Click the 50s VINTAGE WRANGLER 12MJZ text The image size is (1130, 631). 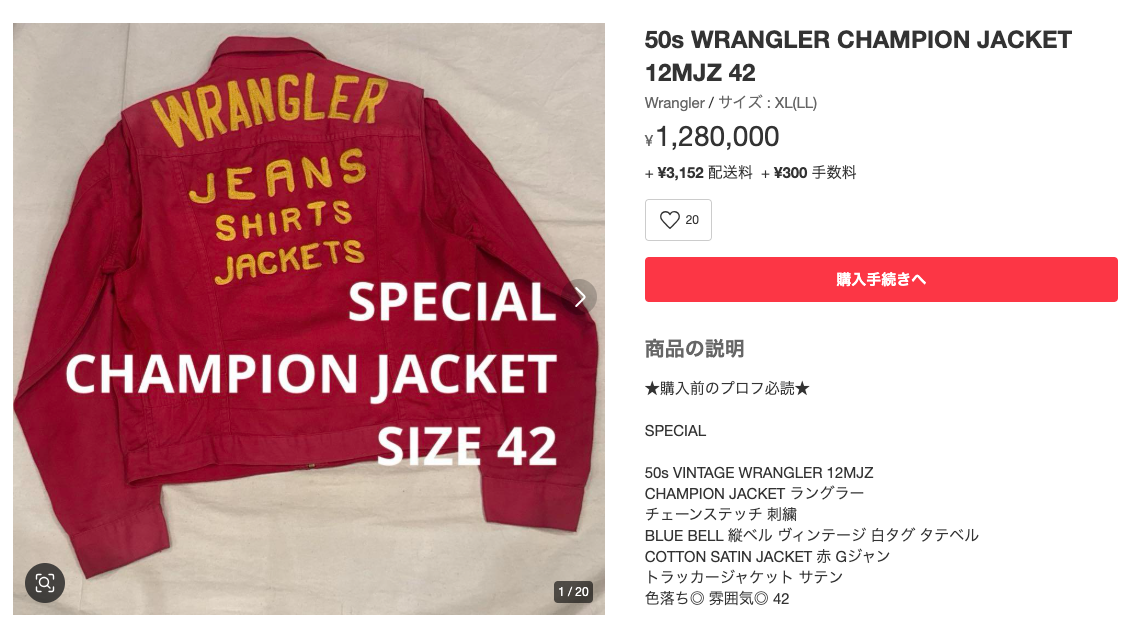tap(759, 473)
